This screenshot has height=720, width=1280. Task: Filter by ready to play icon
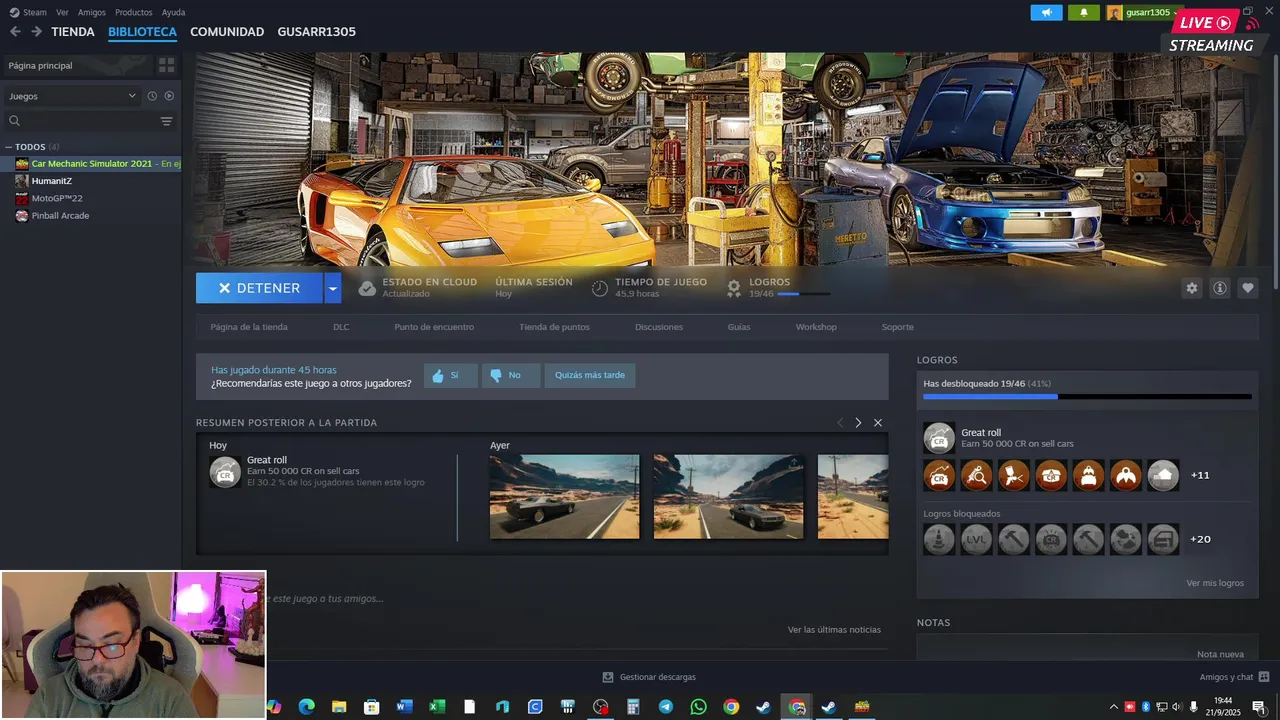point(169,96)
